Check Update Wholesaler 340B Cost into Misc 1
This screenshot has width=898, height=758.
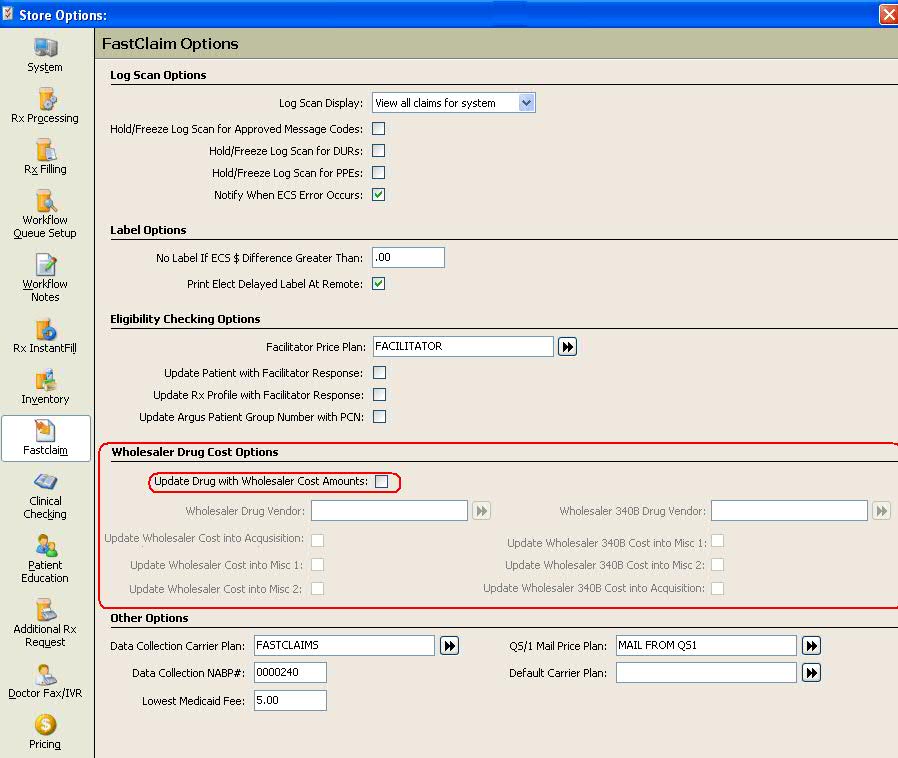pos(717,541)
